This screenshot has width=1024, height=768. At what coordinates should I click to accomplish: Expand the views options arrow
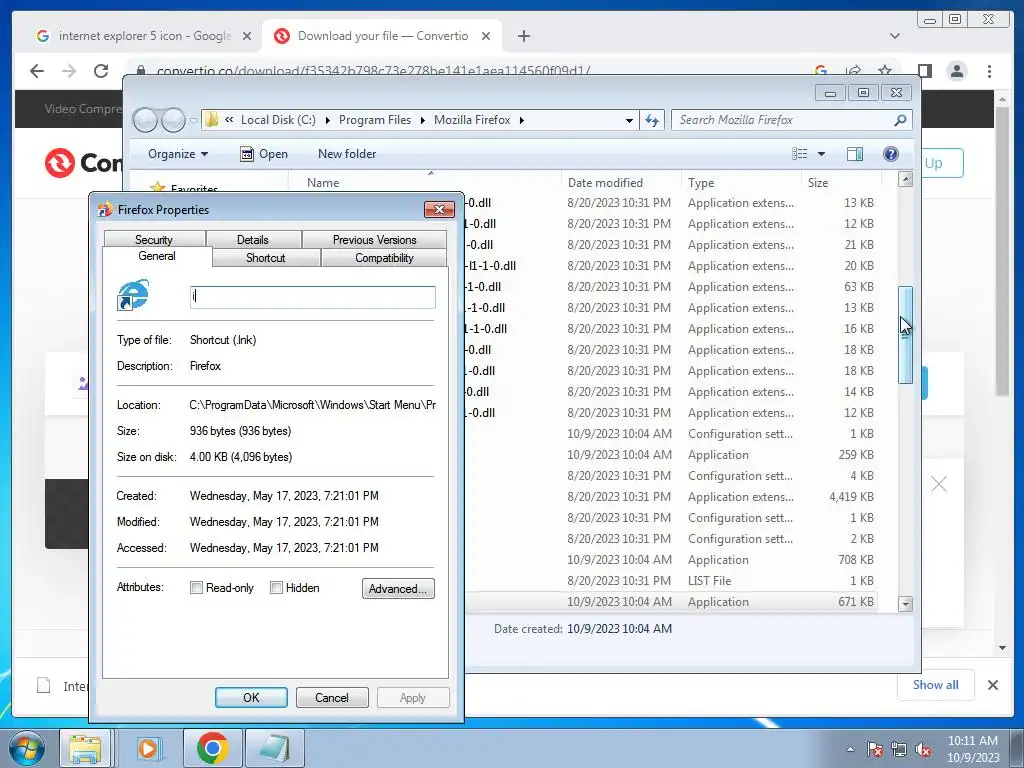[822, 154]
